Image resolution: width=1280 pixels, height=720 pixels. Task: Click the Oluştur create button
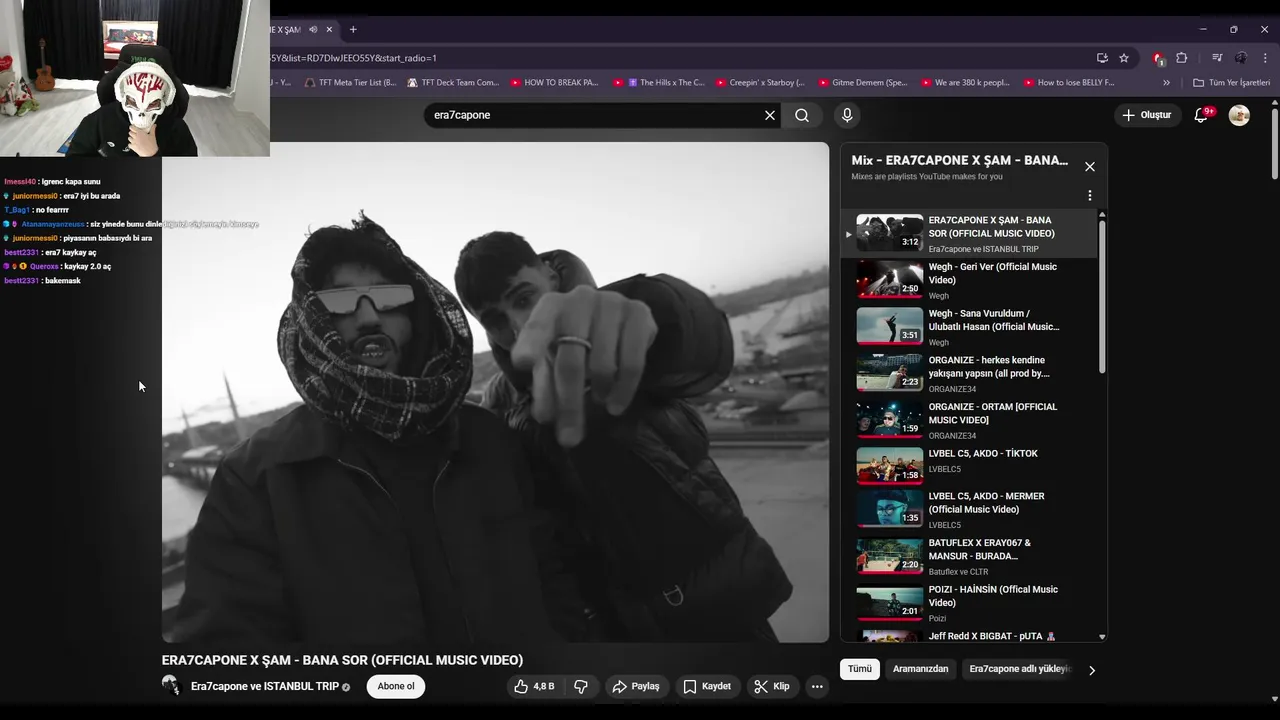(x=1146, y=115)
